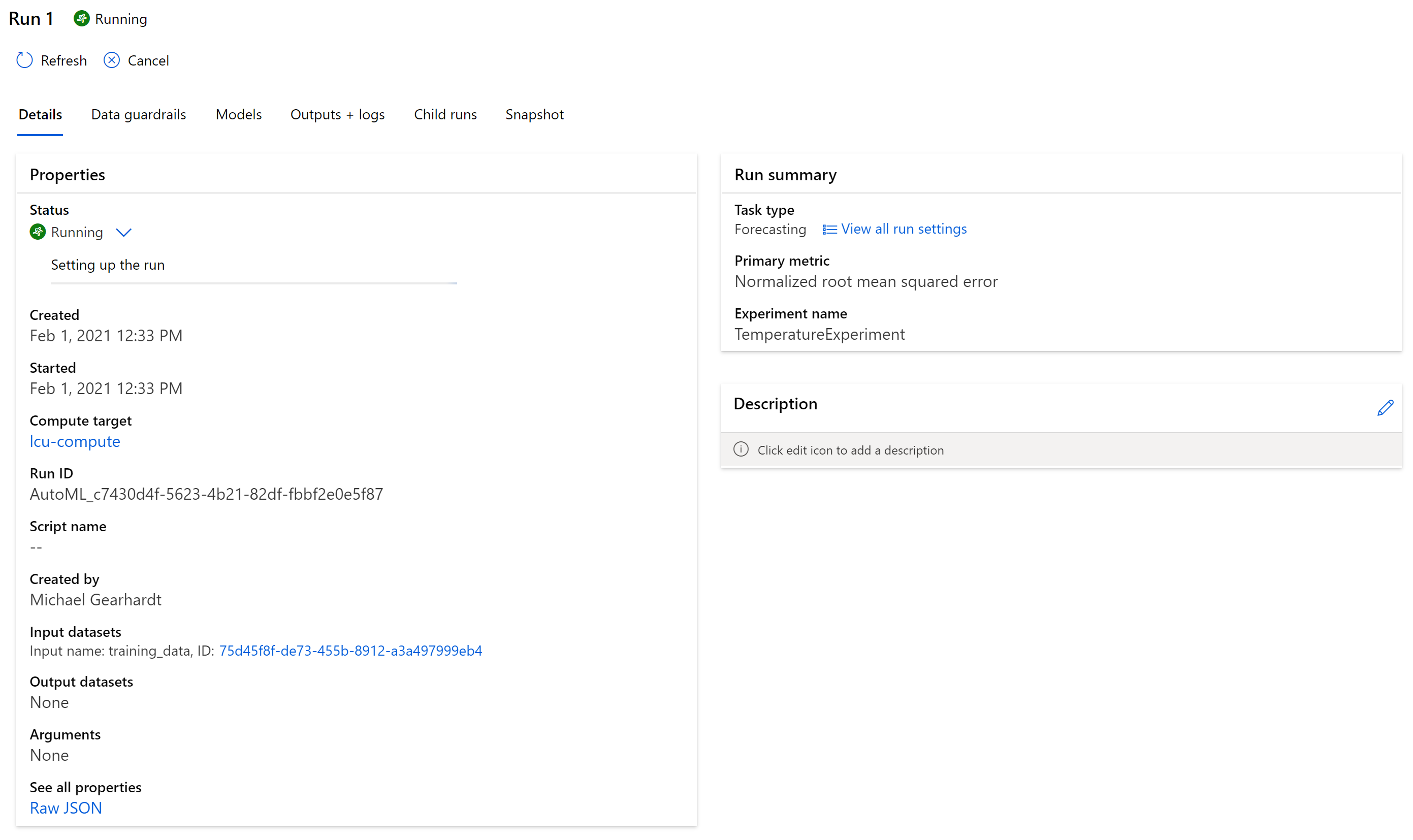Viewport: 1413px width, 840px height.
Task: Click the info icon in Description panel
Action: (741, 449)
